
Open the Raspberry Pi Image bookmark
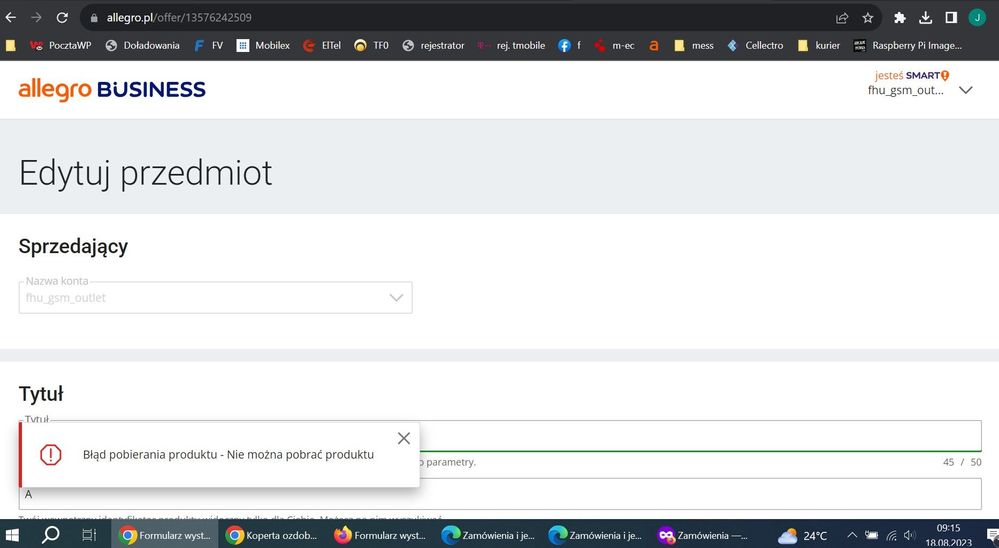(x=907, y=45)
